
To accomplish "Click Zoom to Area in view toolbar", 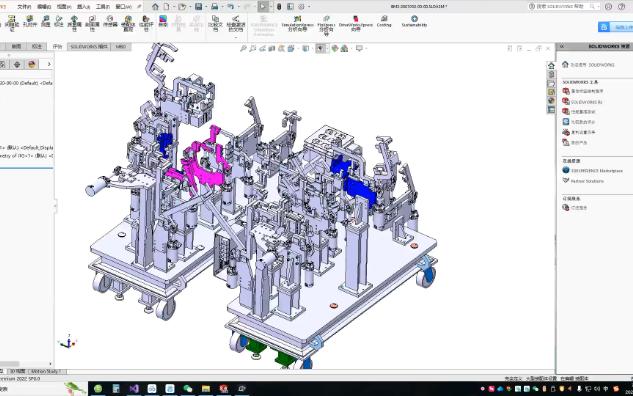I will click(253, 48).
